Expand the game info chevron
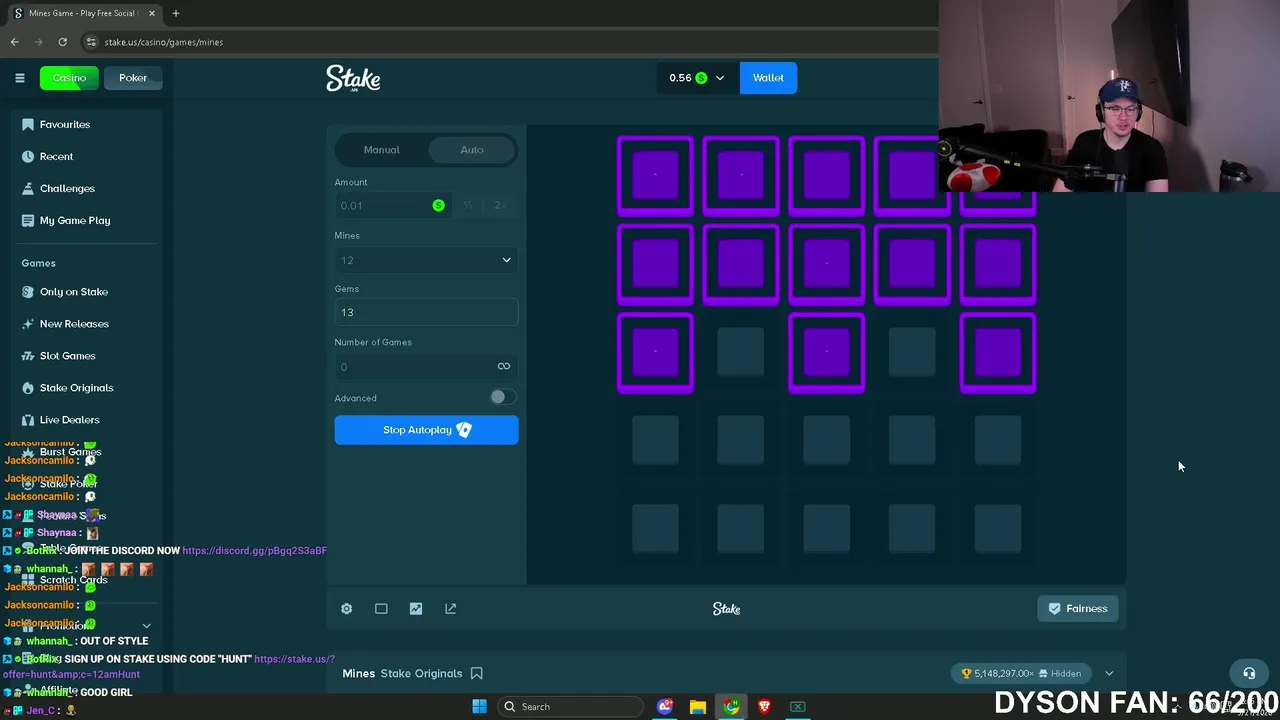 1109,674
